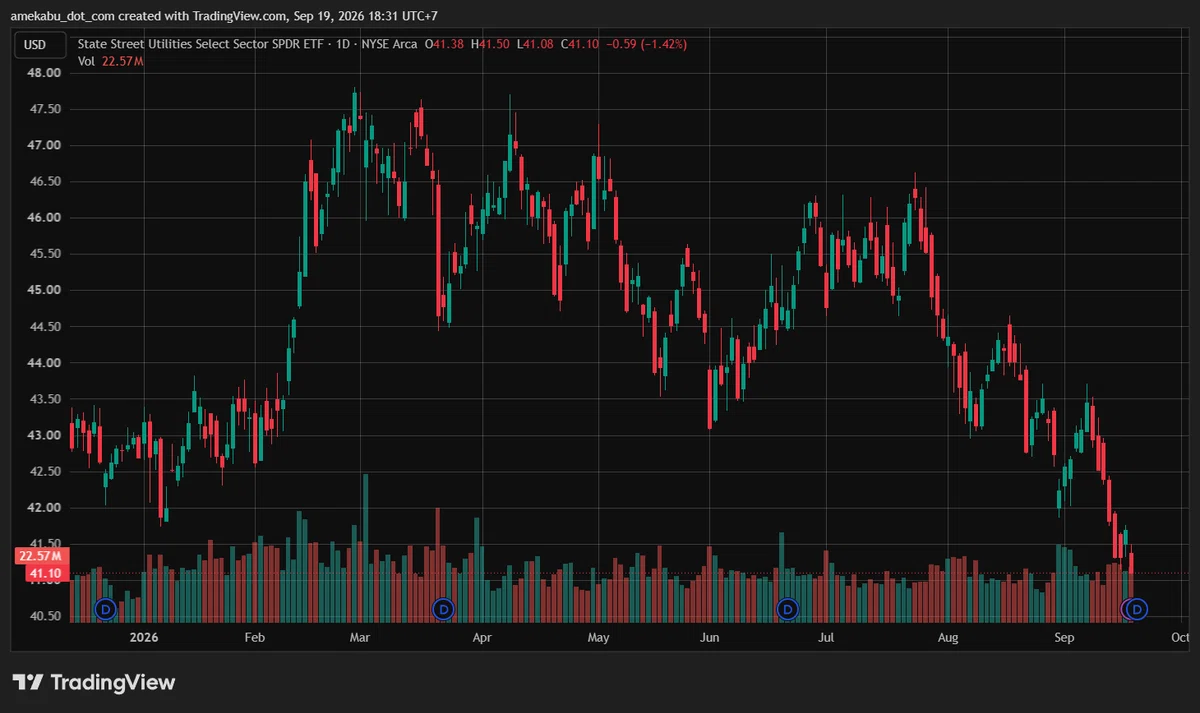
Task: Open the USD currency selector
Action: coord(35,44)
